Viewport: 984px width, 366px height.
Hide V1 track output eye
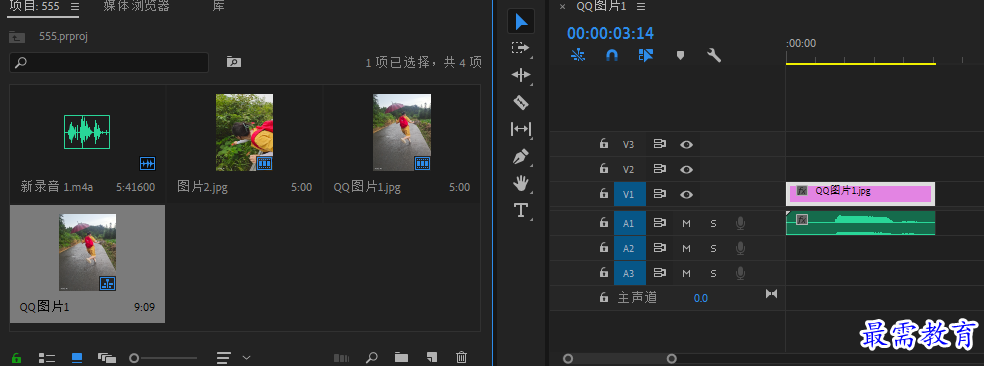point(687,194)
